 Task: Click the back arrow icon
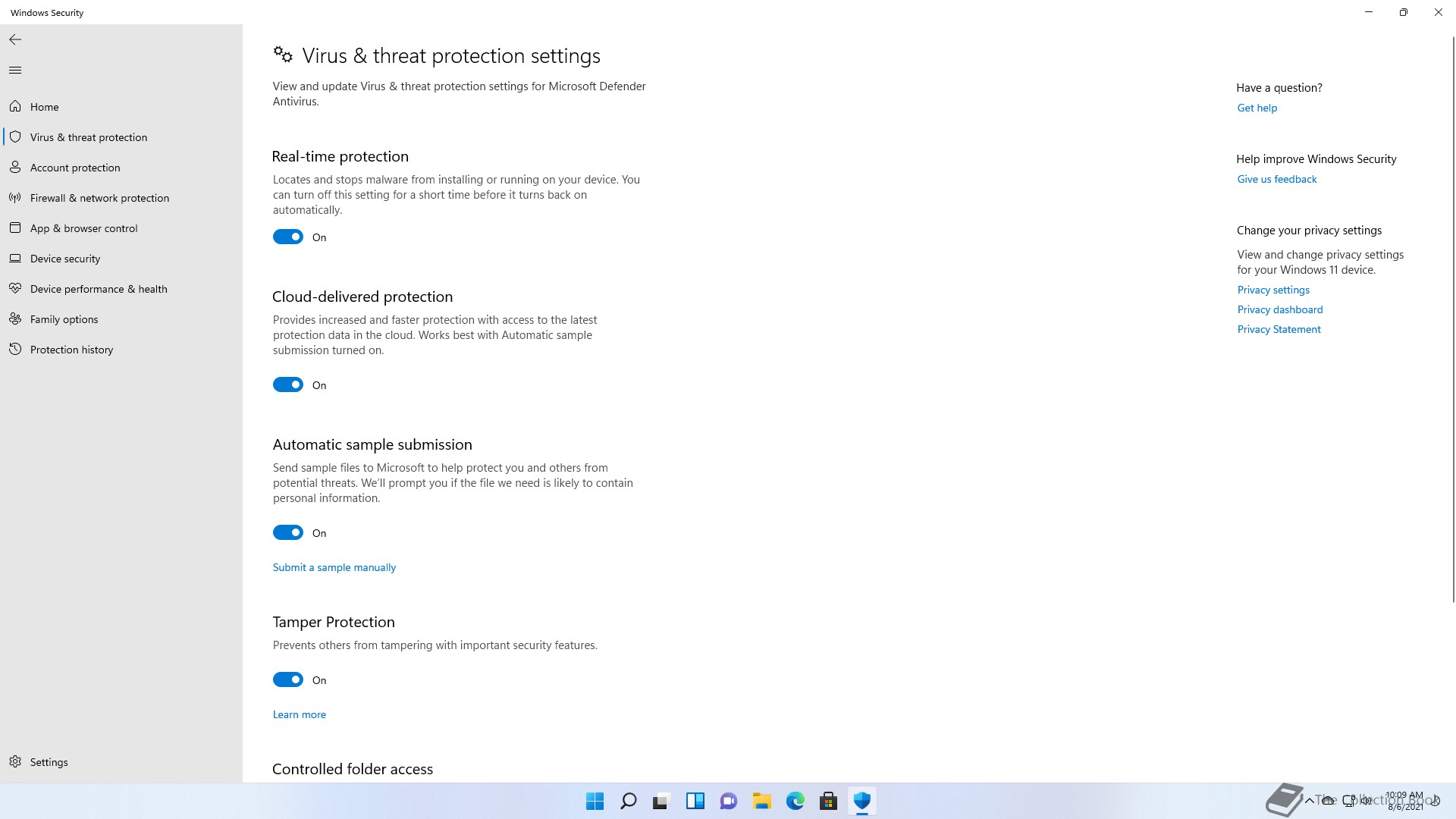tap(15, 39)
